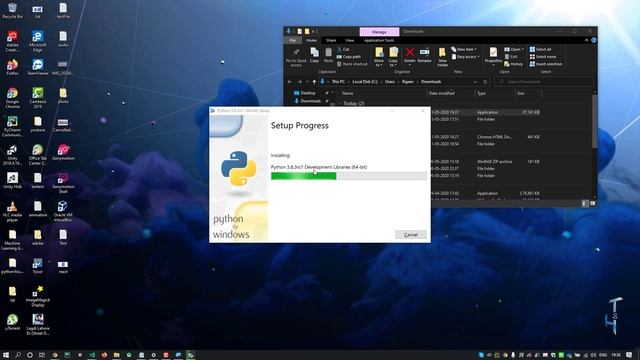Switch to the Home ribbon tab
The image size is (640, 360).
pyautogui.click(x=311, y=40)
